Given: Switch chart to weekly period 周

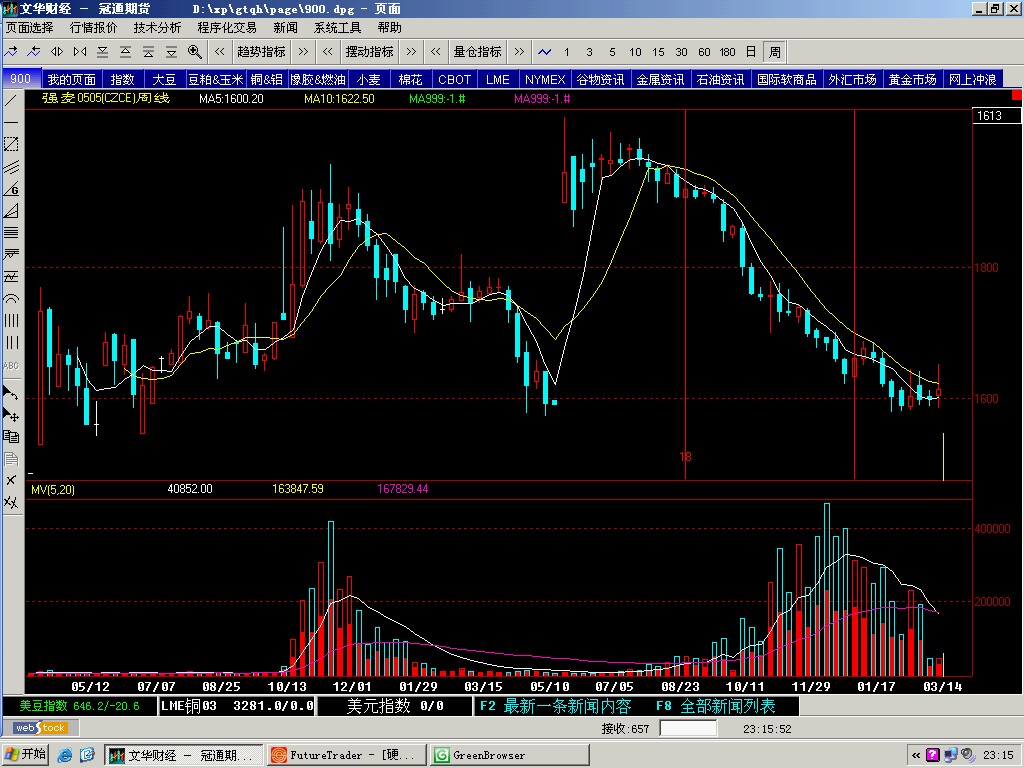Looking at the screenshot, I should pyautogui.click(x=774, y=52).
